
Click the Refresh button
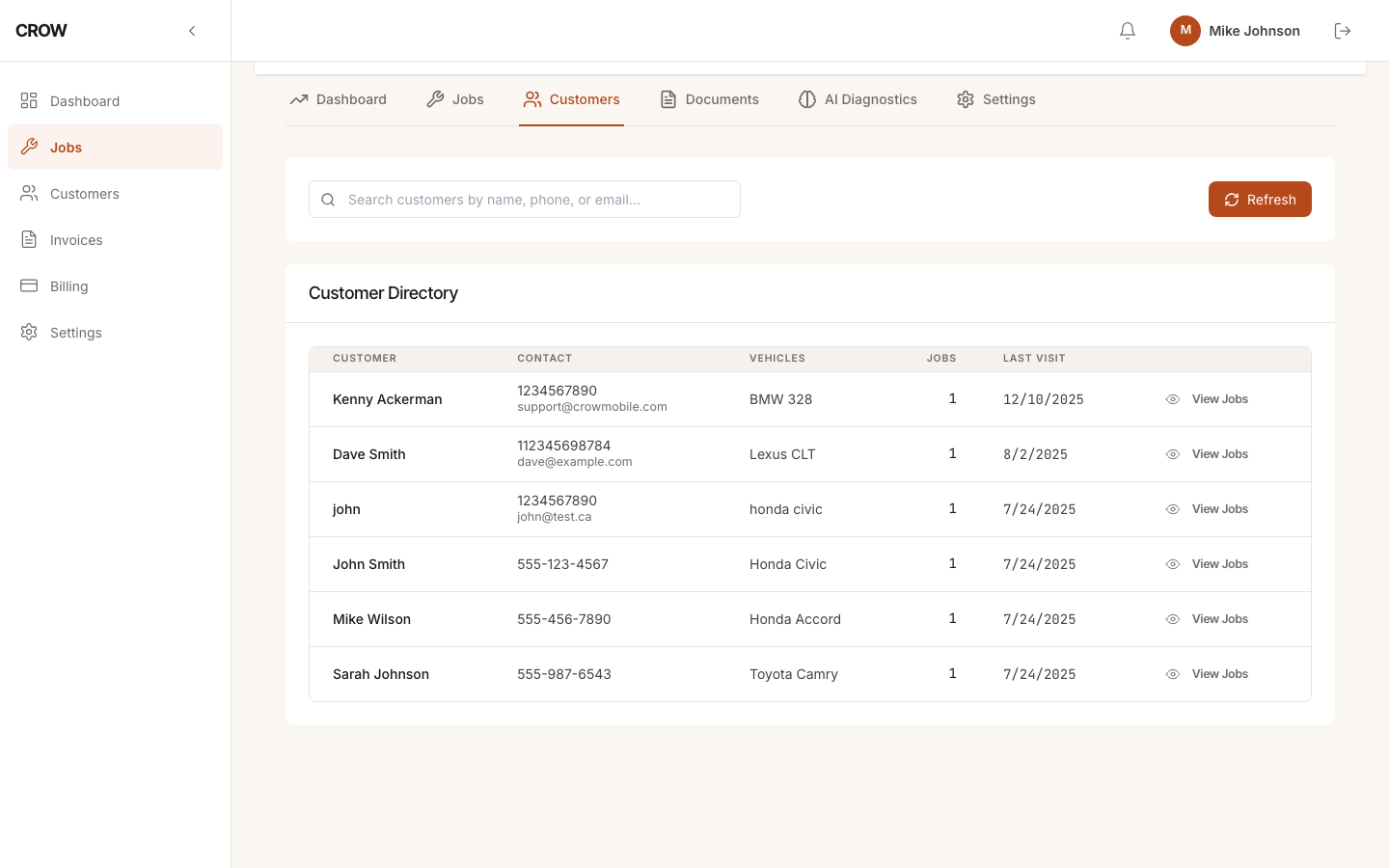[x=1260, y=200]
